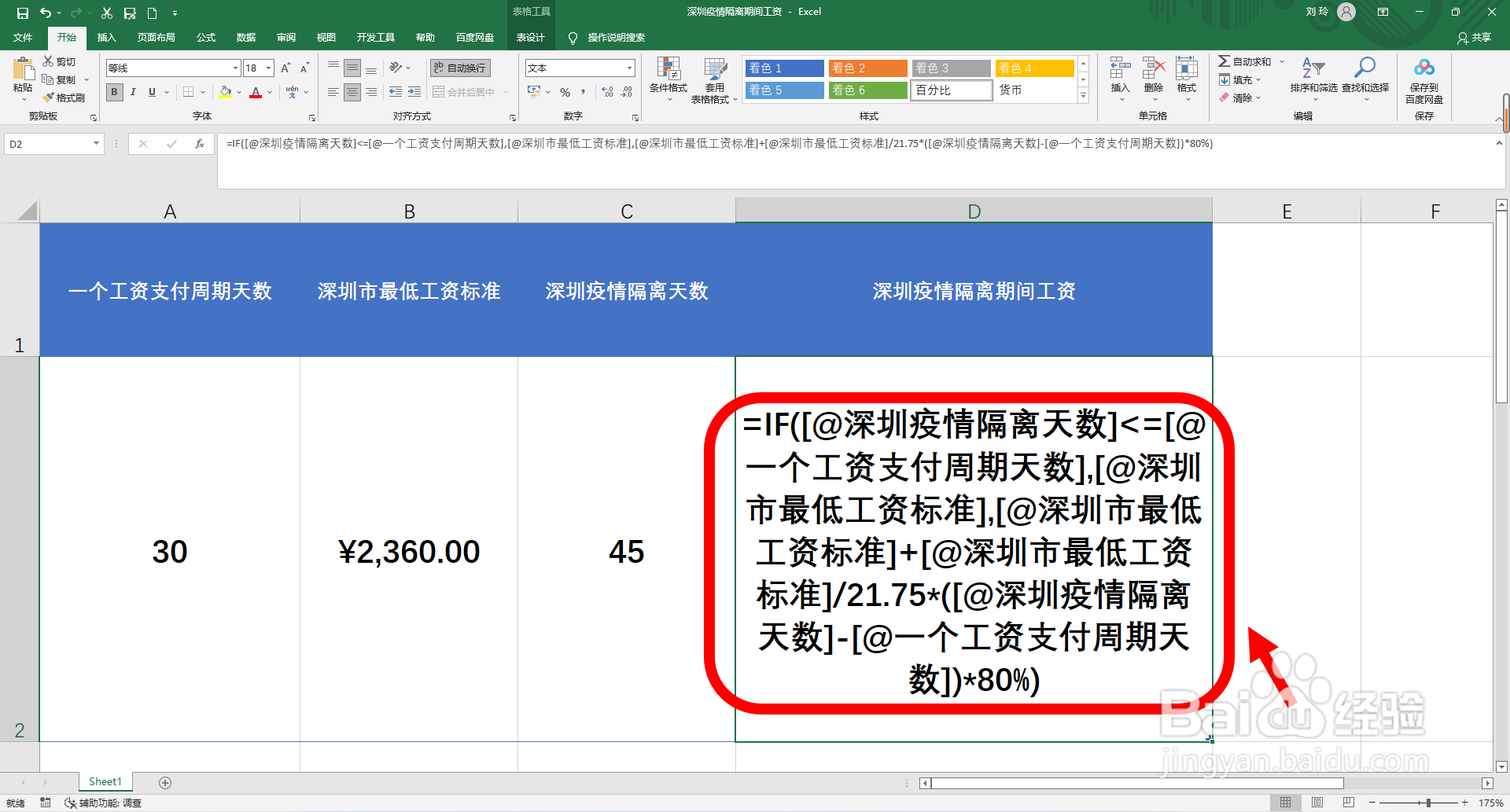
Task: Open the Fill (填充) dropdown
Action: 1240,79
